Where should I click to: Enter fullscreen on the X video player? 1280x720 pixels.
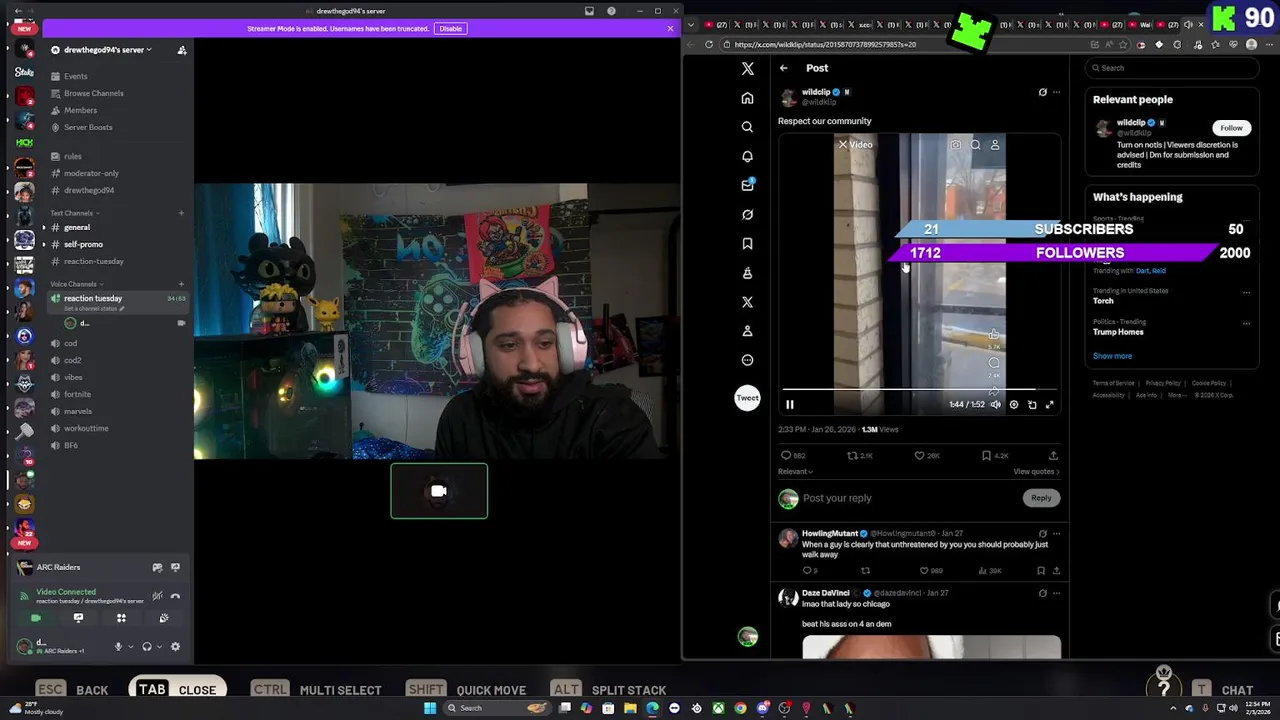[1050, 404]
